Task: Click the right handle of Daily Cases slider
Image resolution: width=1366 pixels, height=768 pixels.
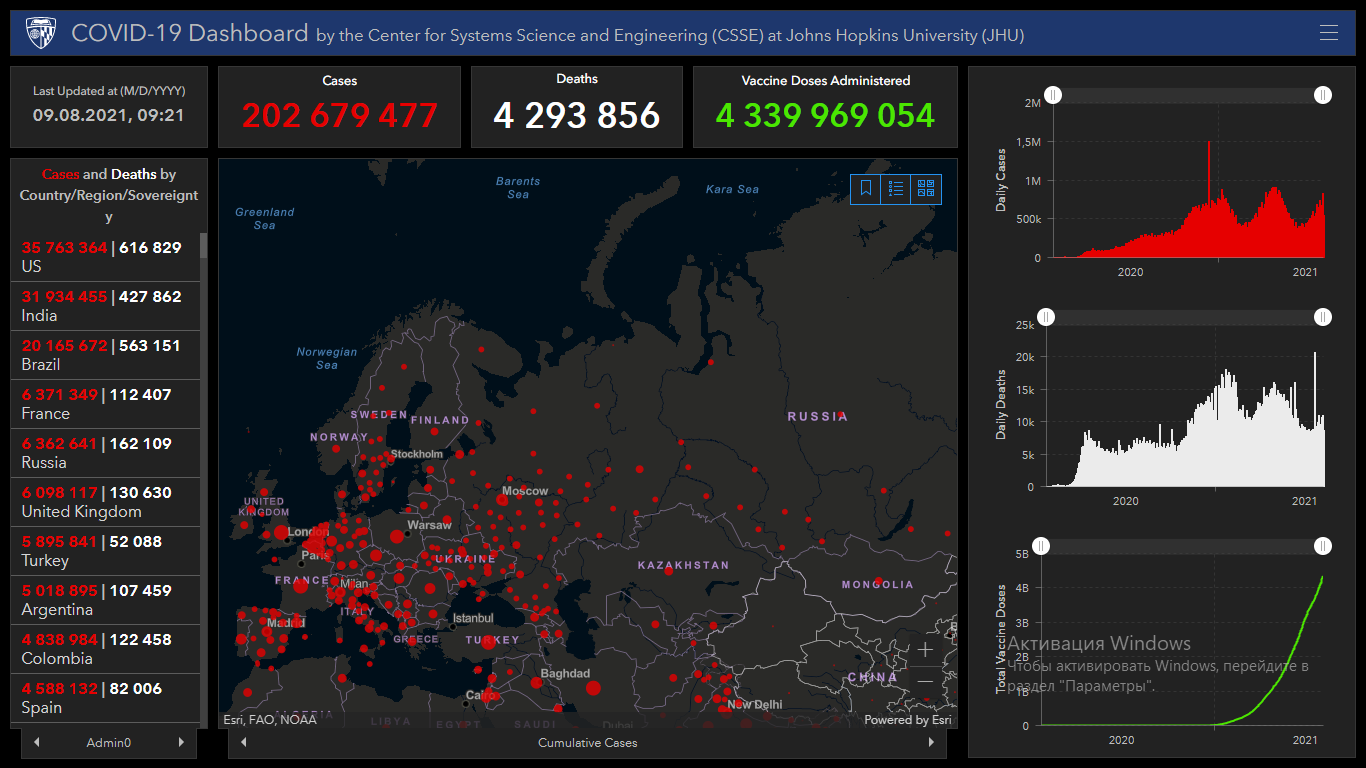Action: click(1323, 95)
